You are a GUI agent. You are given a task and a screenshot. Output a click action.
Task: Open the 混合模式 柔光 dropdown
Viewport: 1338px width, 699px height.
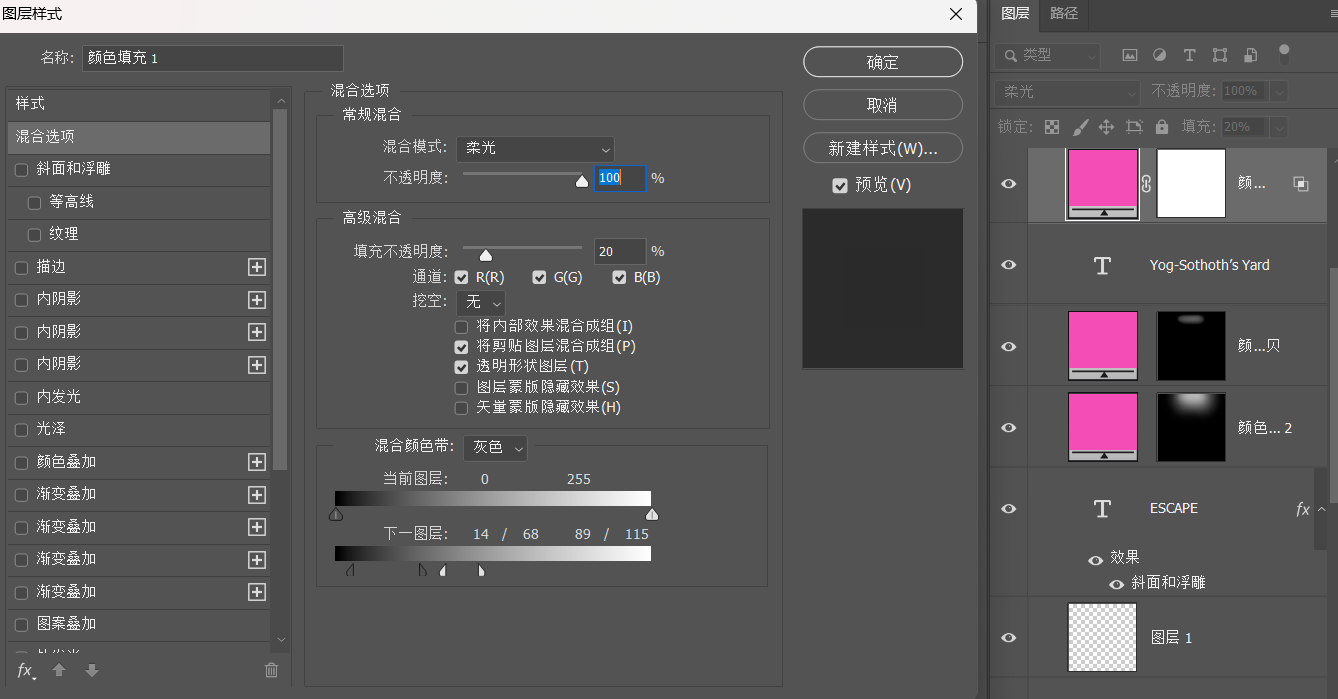click(535, 148)
